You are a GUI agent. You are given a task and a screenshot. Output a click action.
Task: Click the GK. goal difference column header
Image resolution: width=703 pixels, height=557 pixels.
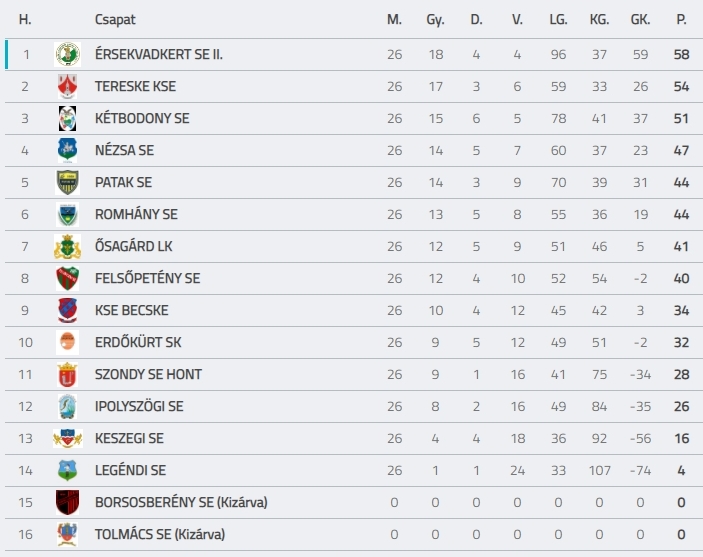tap(640, 19)
